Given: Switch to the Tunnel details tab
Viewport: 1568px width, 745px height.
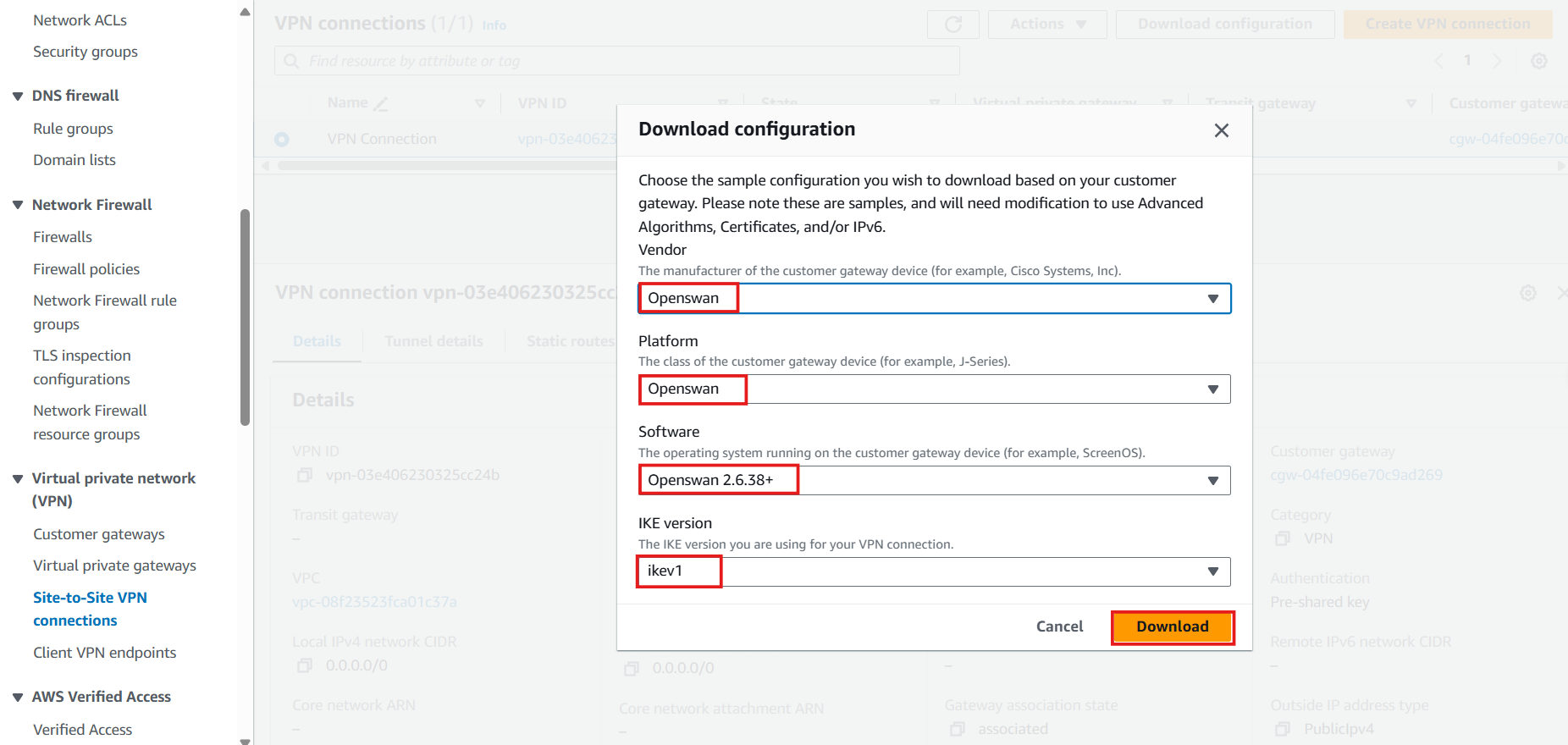Looking at the screenshot, I should click(433, 341).
